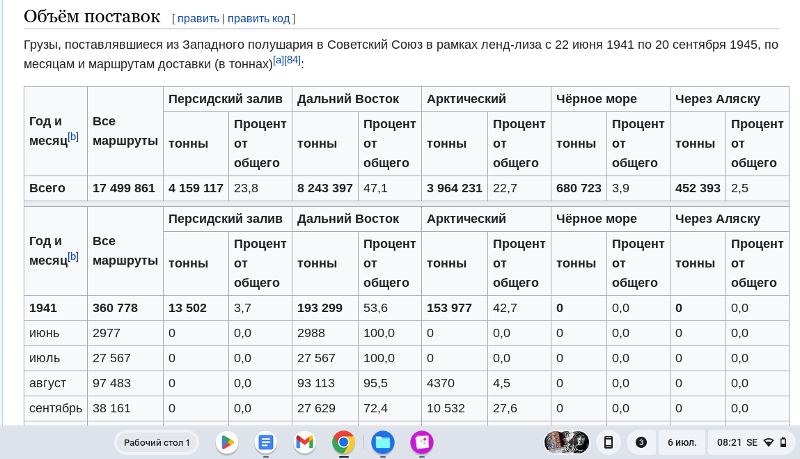Open footnote reference [a] after text
The width and height of the screenshot is (800, 459).
tap(278, 60)
